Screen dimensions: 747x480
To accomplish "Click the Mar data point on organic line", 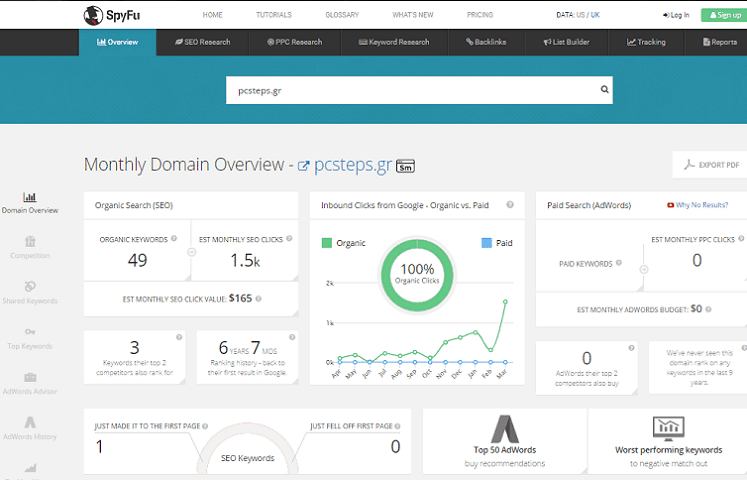I will pyautogui.click(x=505, y=301).
